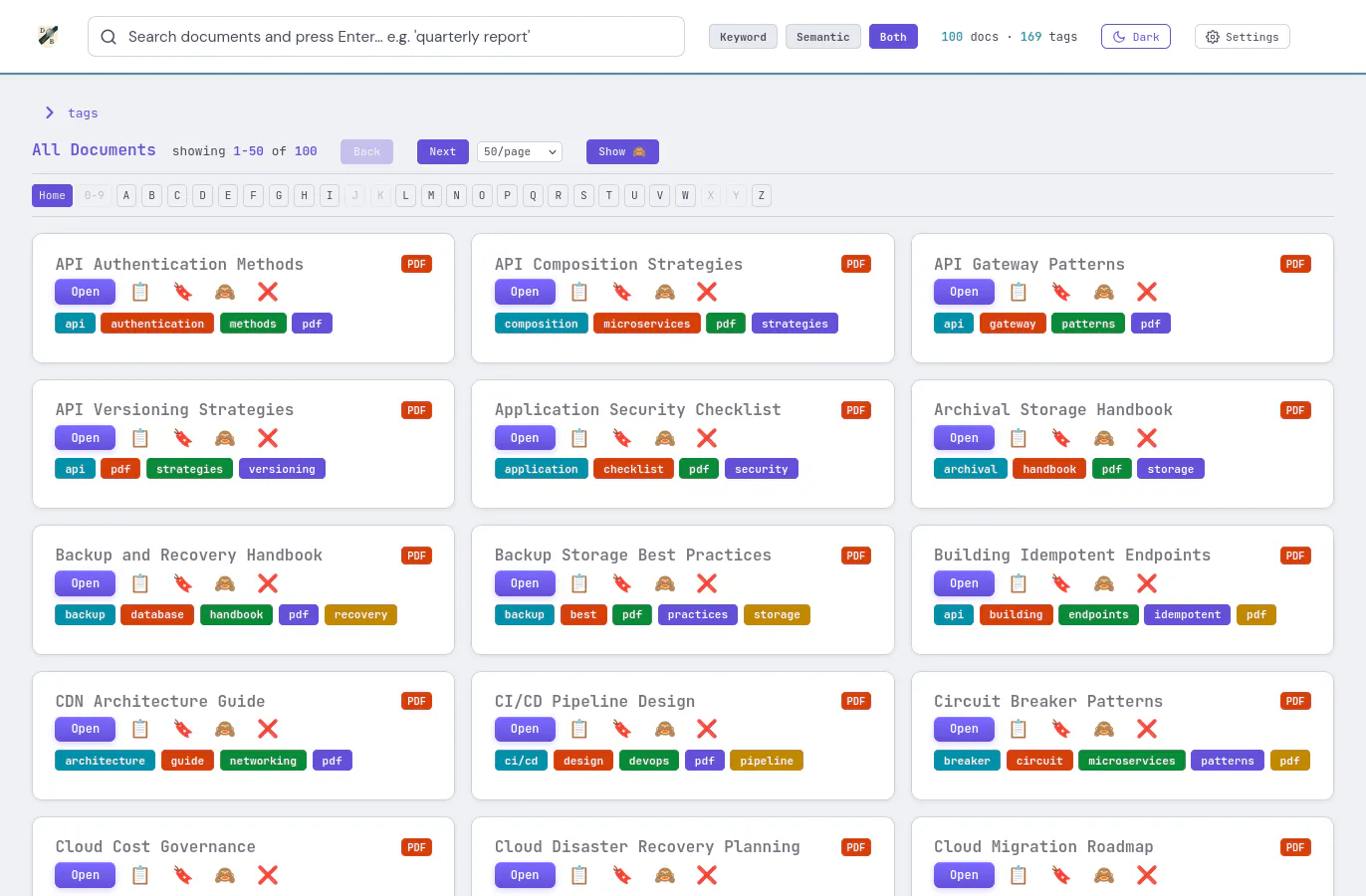Toggle Show hidden documents button

[622, 151]
